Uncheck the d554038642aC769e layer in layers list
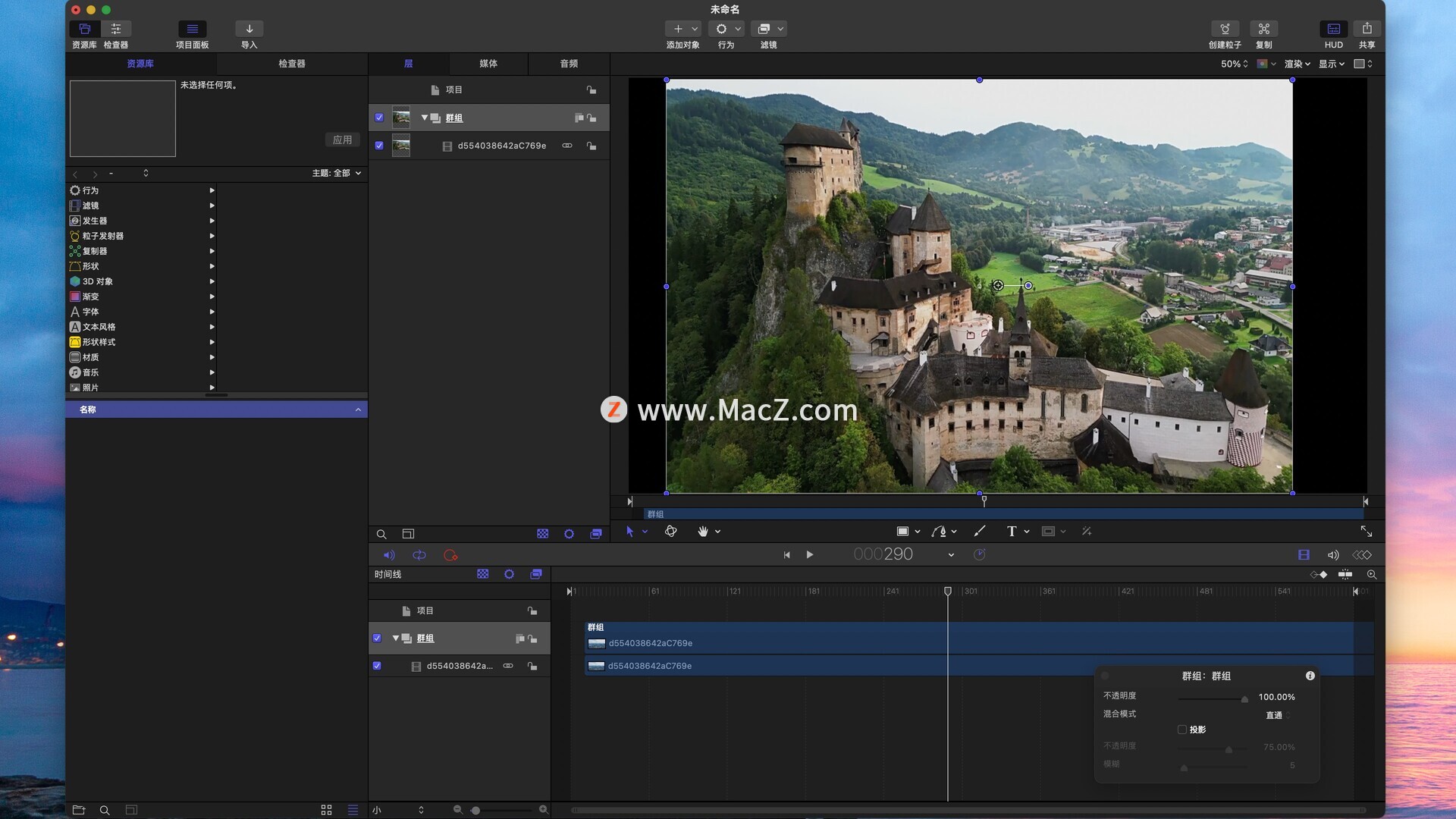Image resolution: width=1456 pixels, height=819 pixels. [379, 146]
